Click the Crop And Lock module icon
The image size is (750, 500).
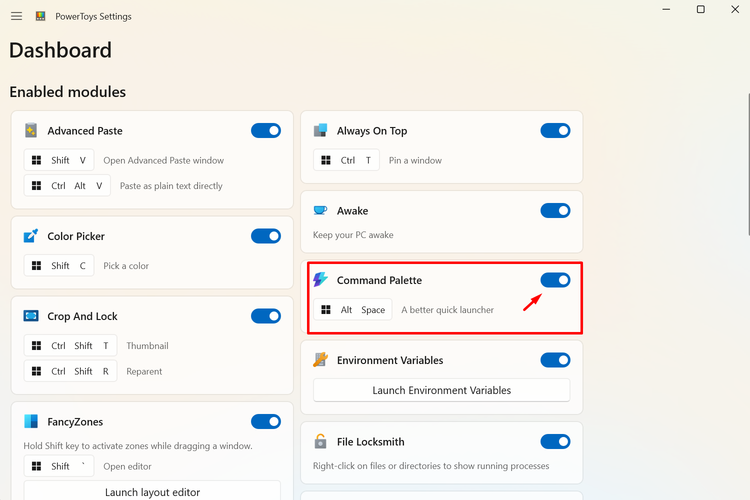point(31,316)
